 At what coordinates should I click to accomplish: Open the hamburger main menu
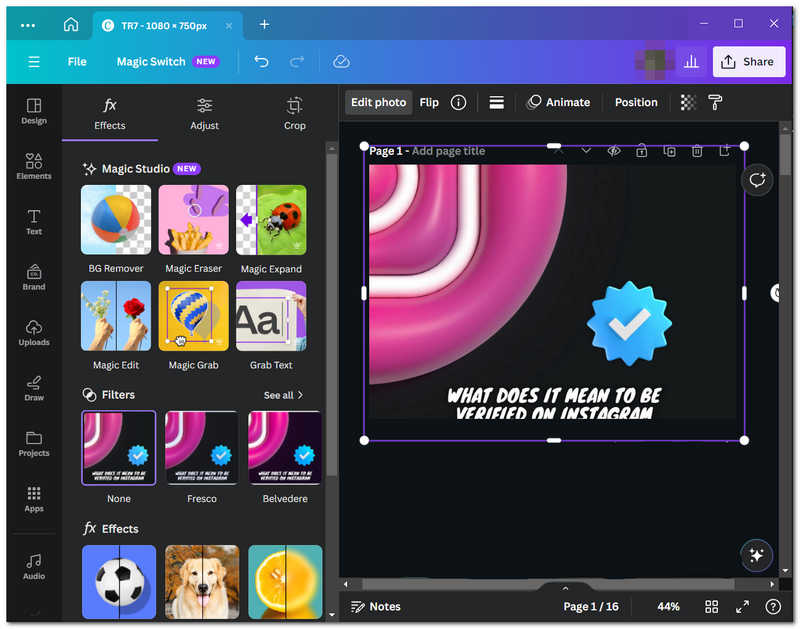tap(34, 62)
